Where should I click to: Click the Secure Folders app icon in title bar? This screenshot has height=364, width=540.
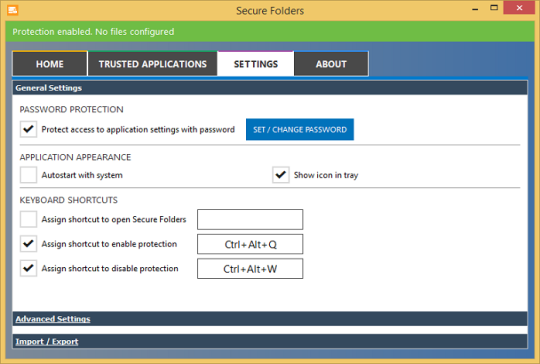tap(12, 10)
